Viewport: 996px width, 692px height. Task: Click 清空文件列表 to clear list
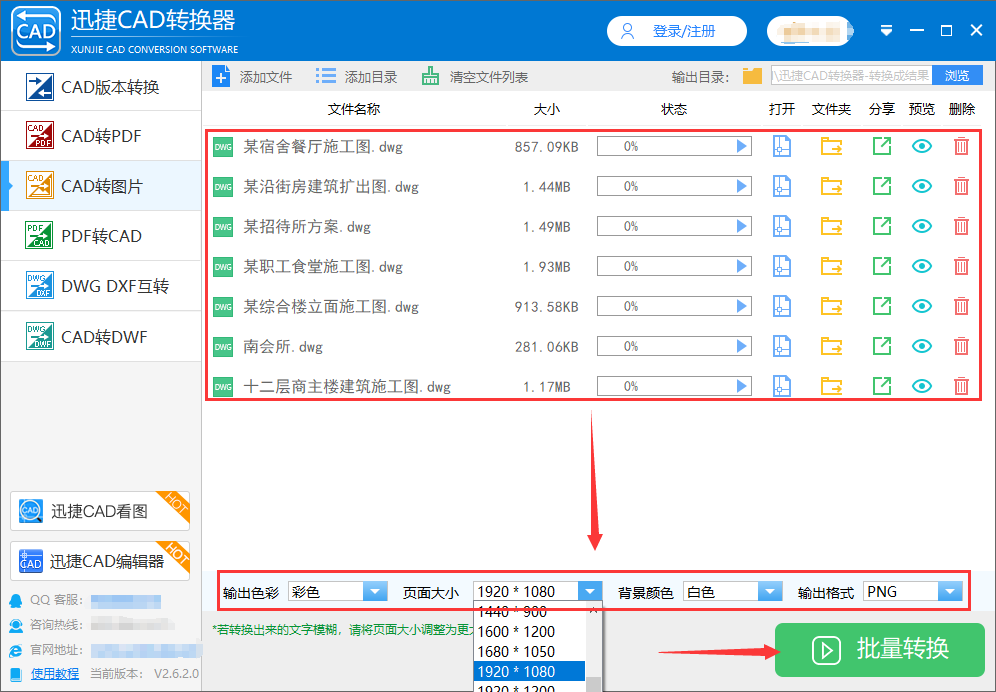click(x=474, y=77)
